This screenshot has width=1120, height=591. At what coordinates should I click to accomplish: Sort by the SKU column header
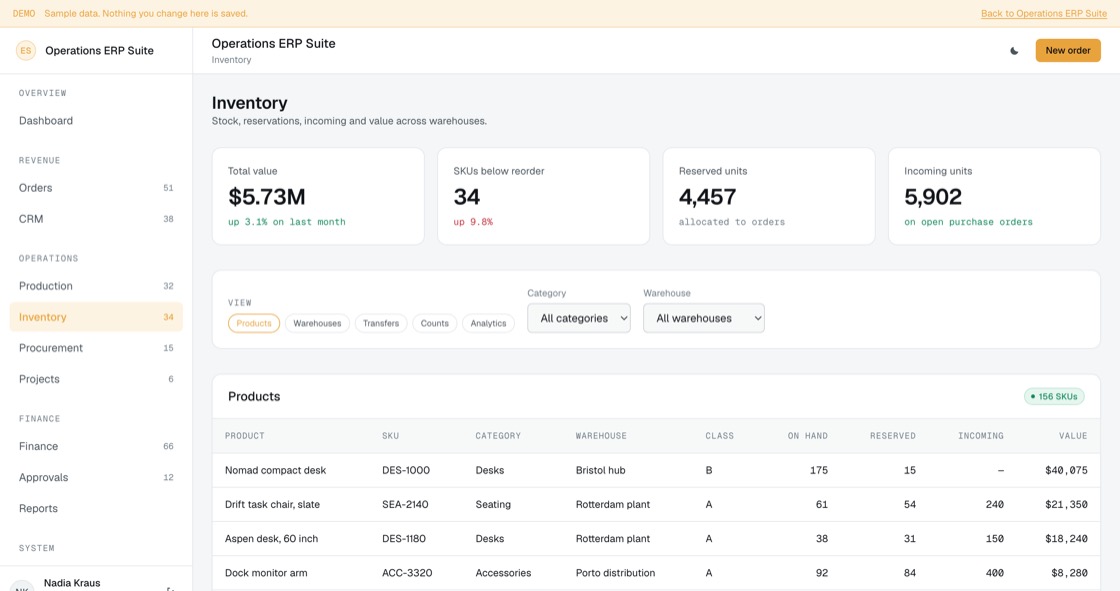[x=391, y=436]
